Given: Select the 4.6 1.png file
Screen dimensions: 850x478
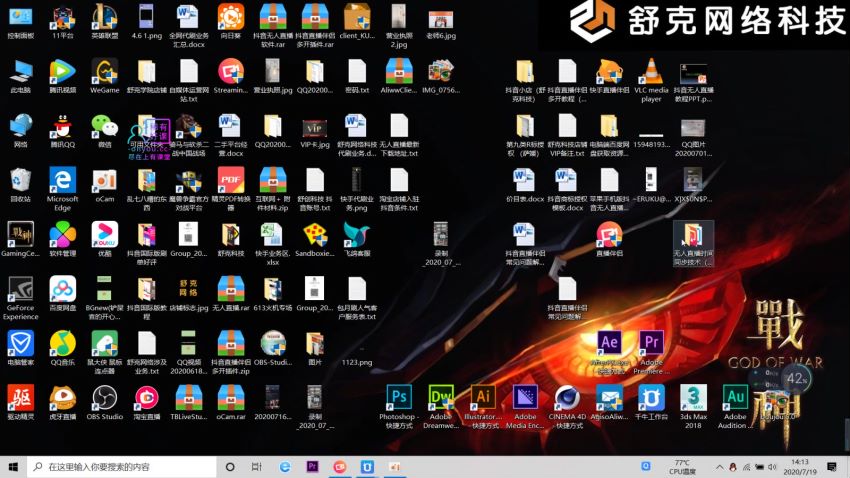Looking at the screenshot, I should tap(146, 17).
